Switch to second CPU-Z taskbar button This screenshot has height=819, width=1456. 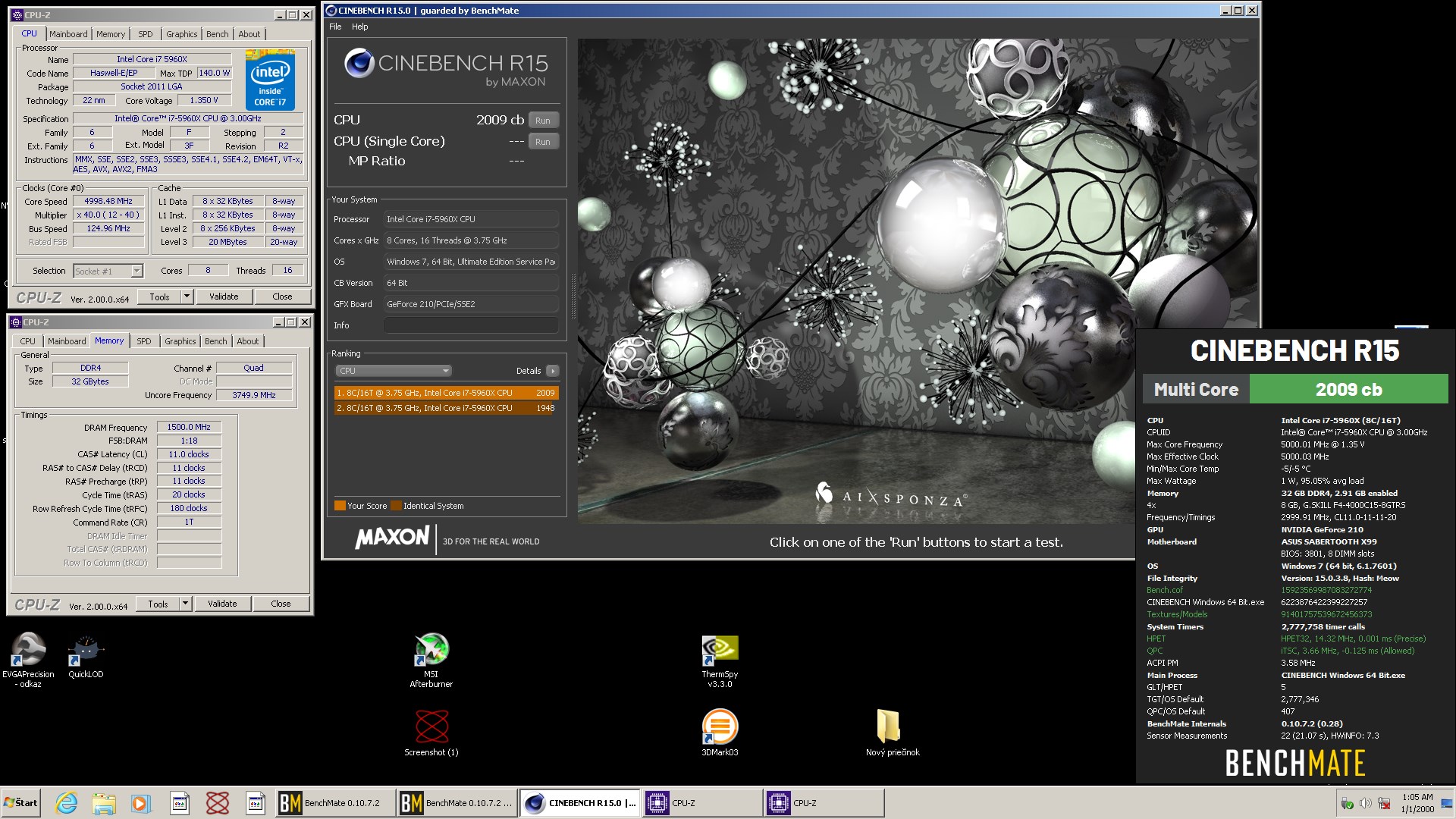[824, 802]
